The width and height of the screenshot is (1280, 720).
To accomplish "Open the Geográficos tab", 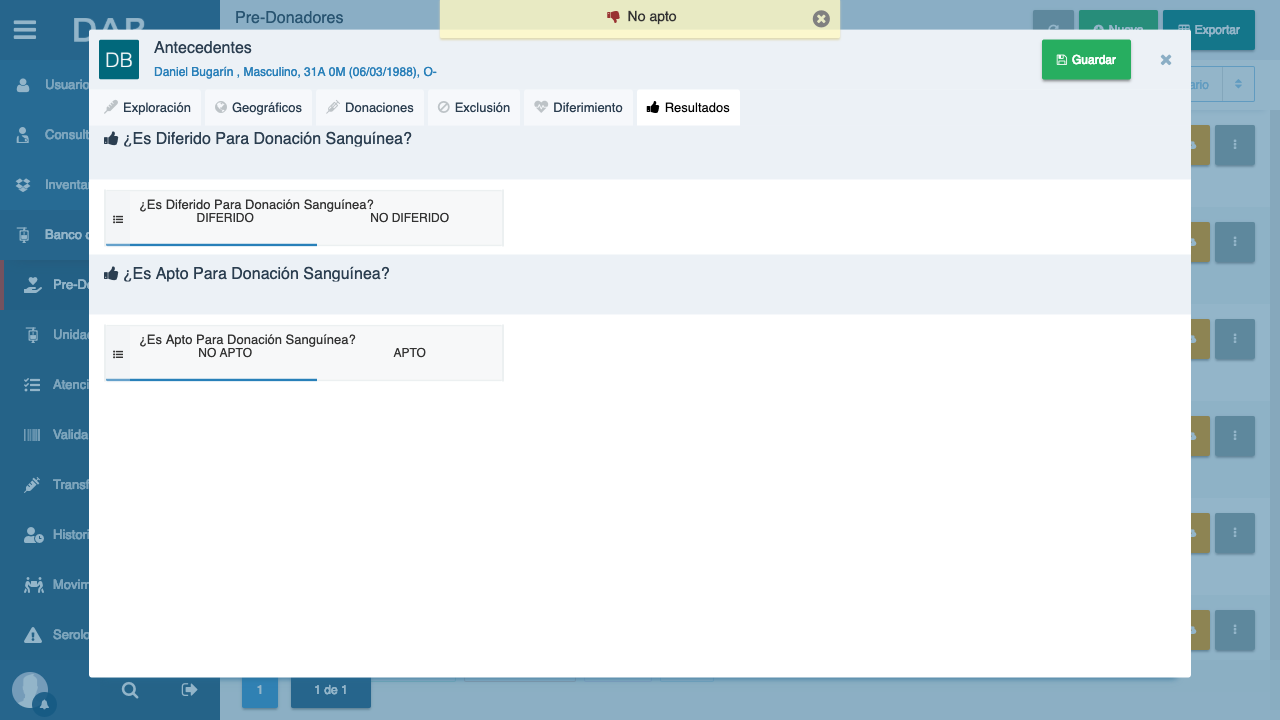I will 258,108.
